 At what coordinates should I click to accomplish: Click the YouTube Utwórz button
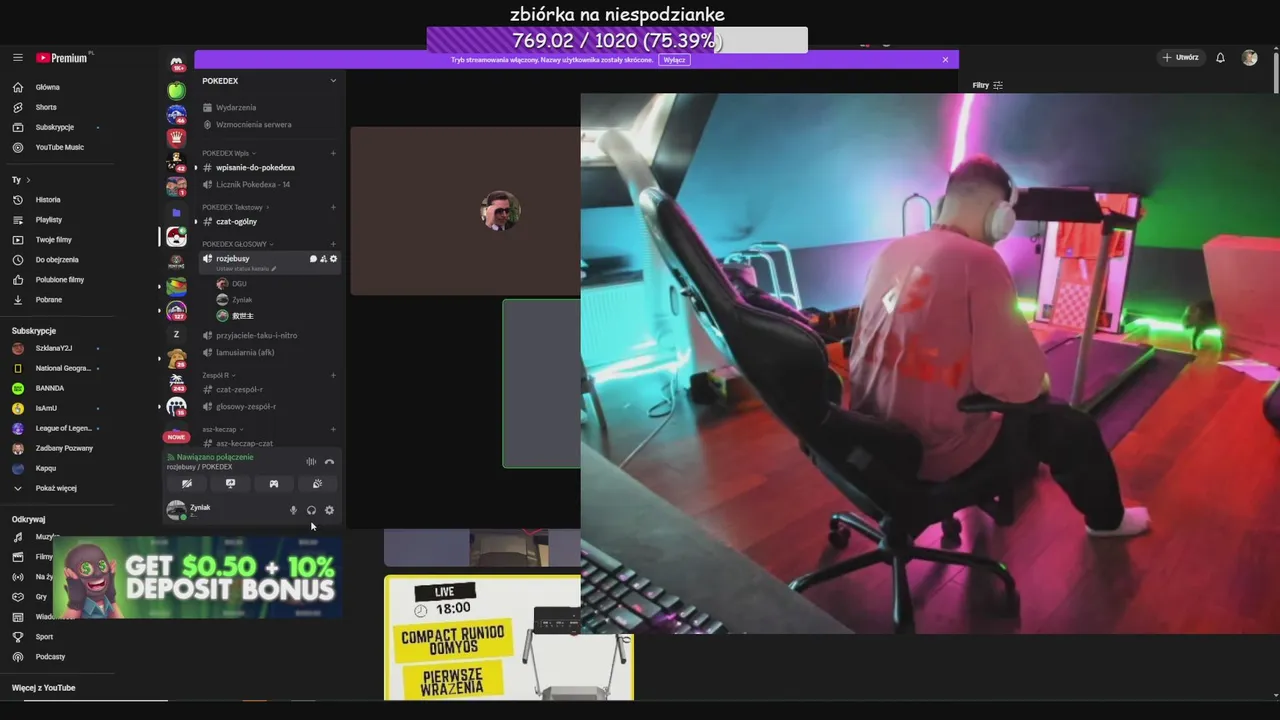1180,58
